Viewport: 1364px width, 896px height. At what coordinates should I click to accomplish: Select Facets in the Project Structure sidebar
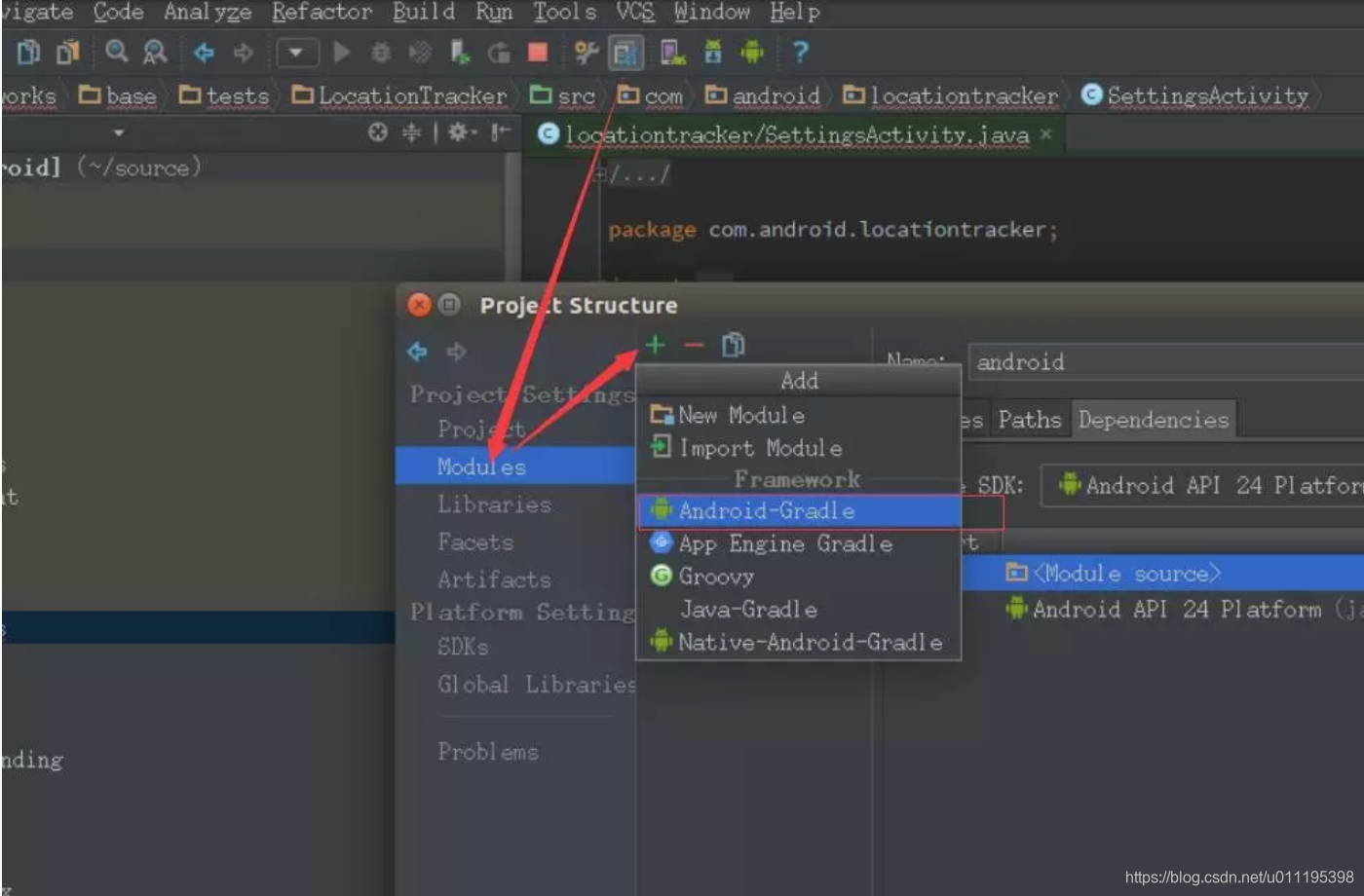pos(475,541)
